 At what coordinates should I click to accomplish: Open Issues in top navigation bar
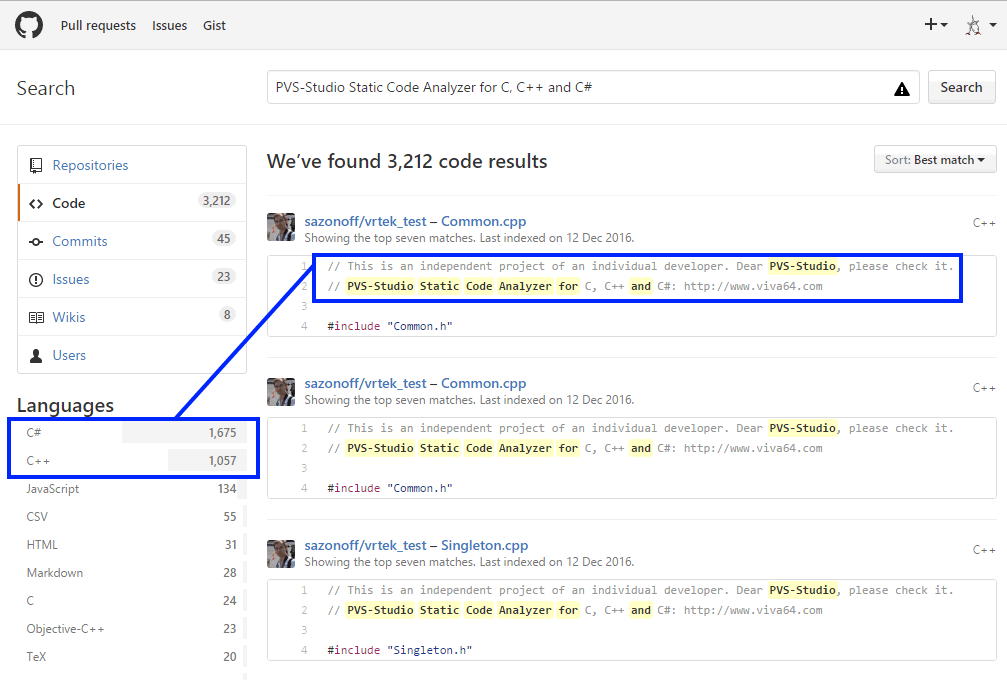tap(170, 26)
